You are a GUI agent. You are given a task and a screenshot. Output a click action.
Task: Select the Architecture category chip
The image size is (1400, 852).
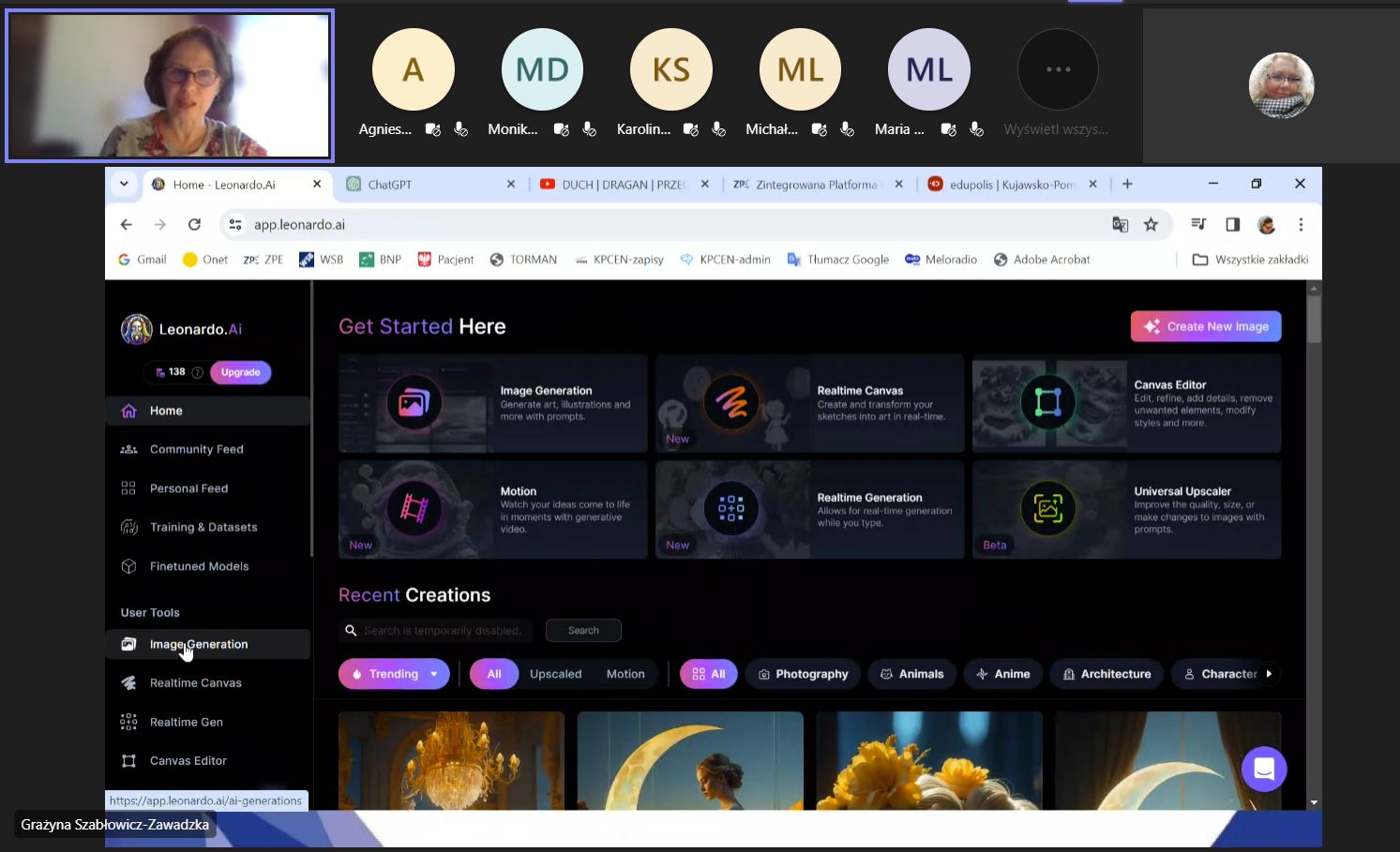point(1106,674)
